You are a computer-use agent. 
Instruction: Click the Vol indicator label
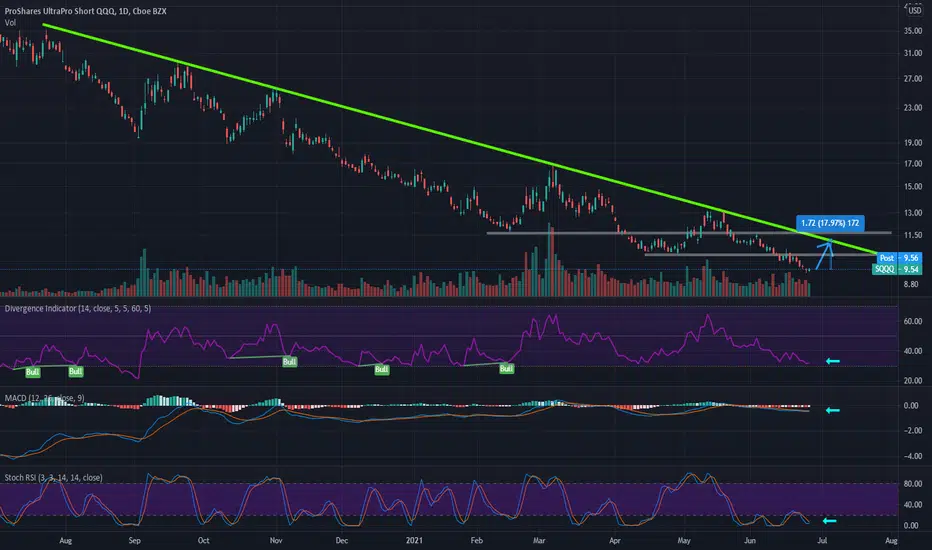point(10,23)
